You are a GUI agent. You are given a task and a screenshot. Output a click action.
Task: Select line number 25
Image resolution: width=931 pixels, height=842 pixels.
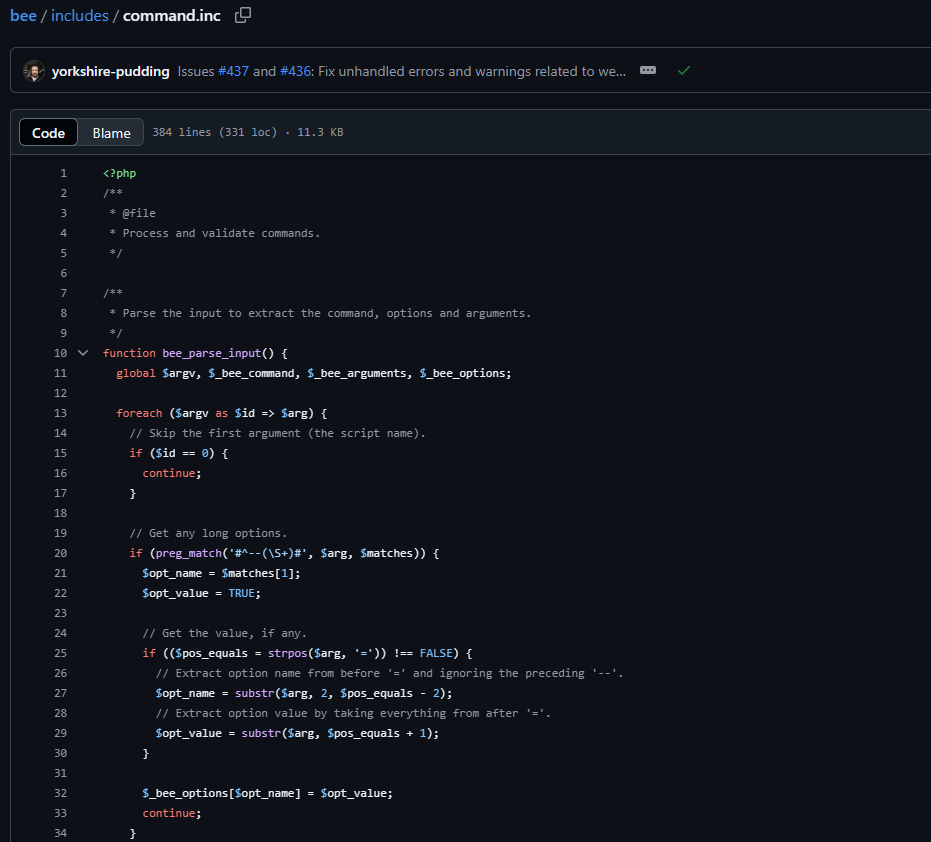[61, 653]
